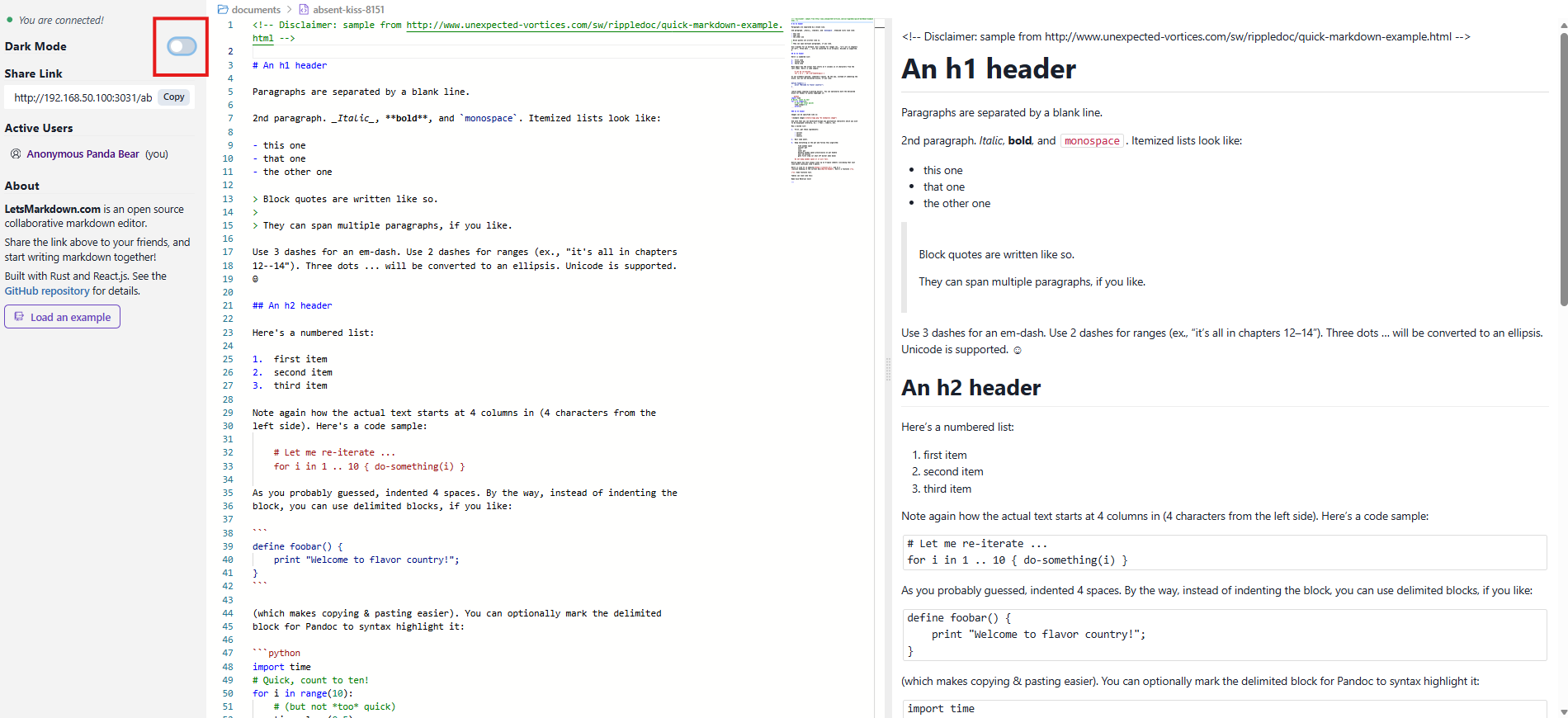Click line number 21 in editor gutter
This screenshot has width=1568, height=718.
point(228,305)
